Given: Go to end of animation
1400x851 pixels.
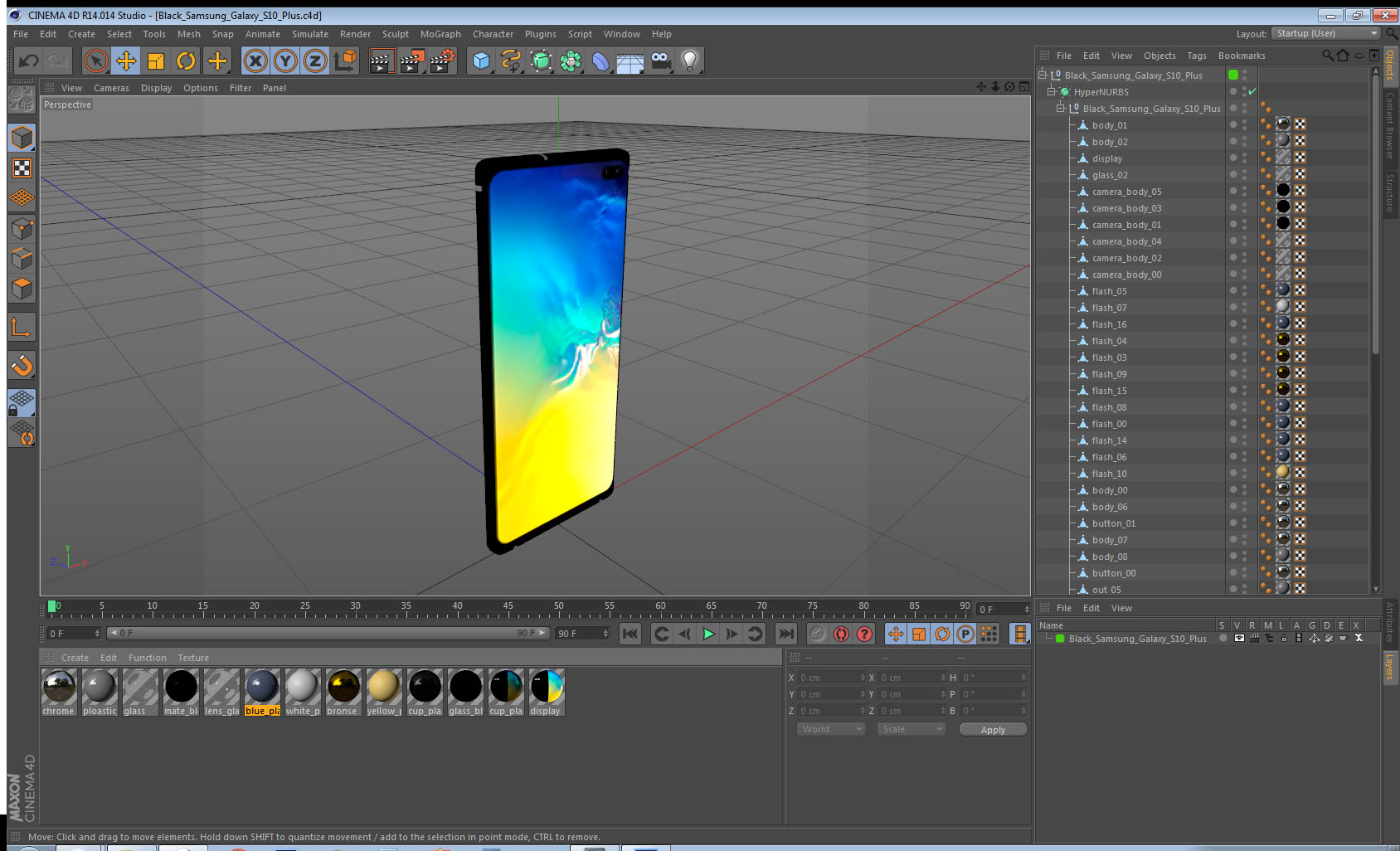Looking at the screenshot, I should tap(785, 634).
